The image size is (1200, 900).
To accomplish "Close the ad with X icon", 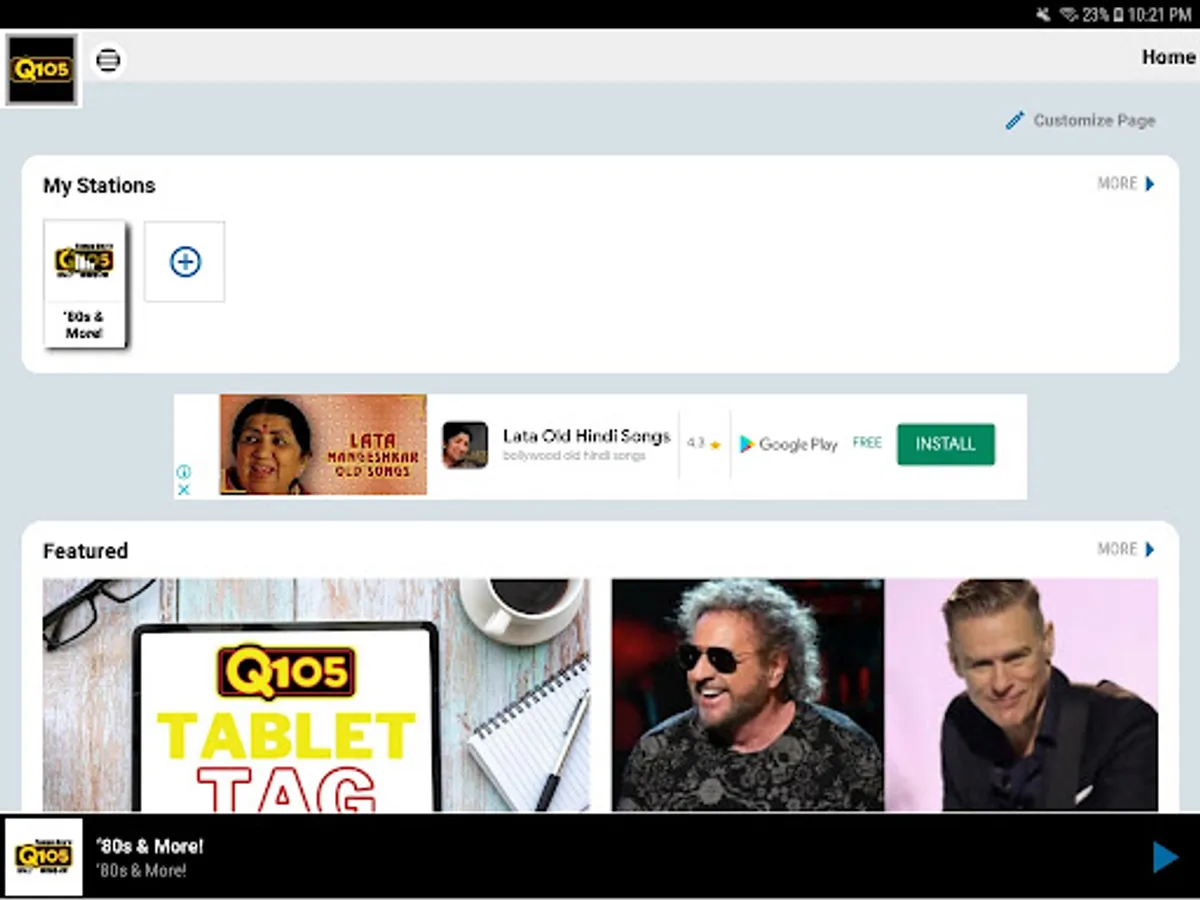I will 184,489.
